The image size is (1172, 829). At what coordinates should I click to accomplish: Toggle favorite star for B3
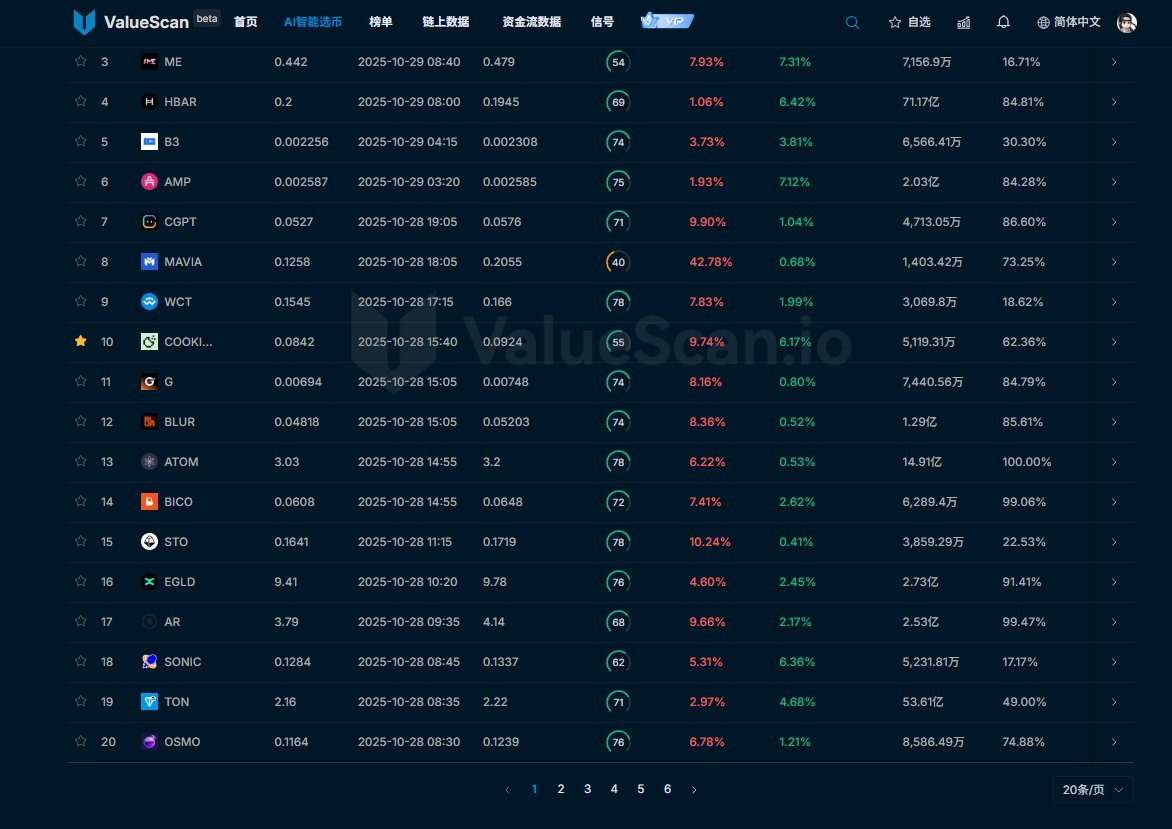(81, 141)
